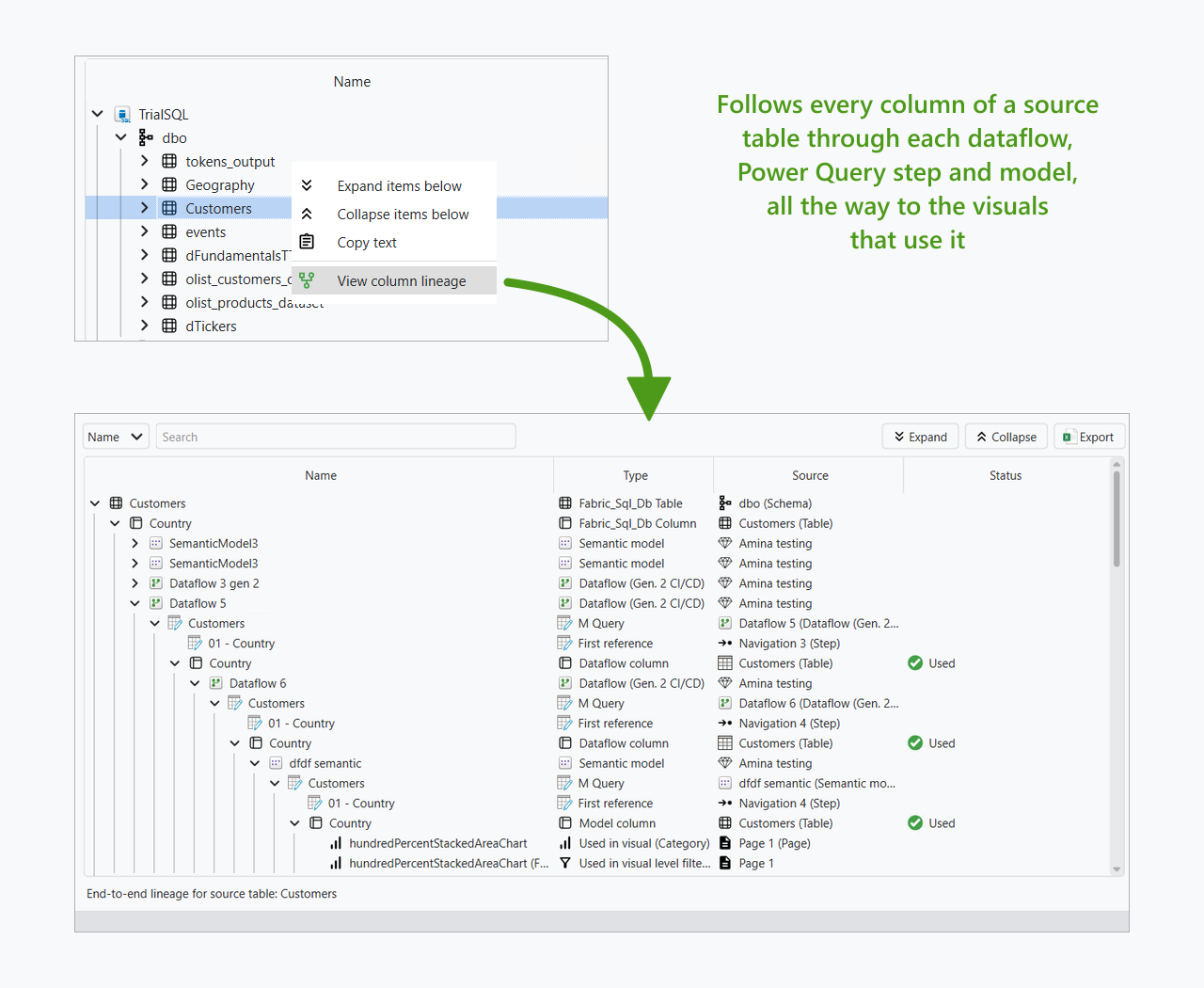Click the Dataflow 5 row icon
The image size is (1204, 988).
pyautogui.click(x=156, y=603)
